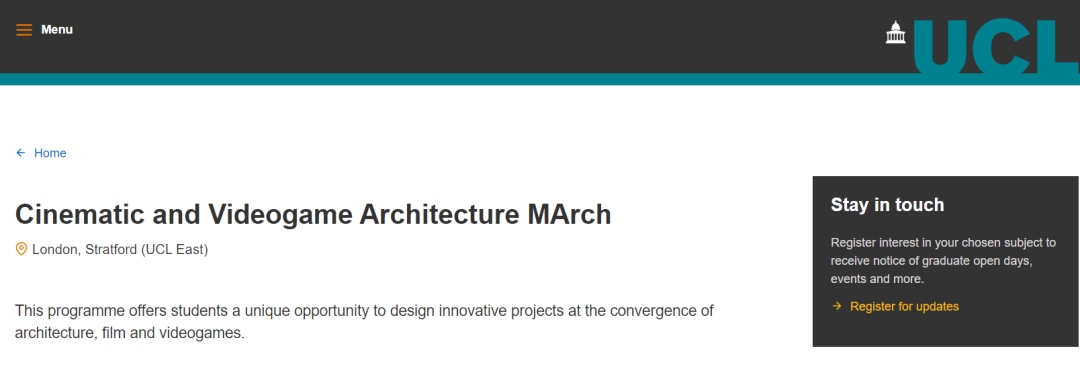
Task: Click the yellow arrow before Register for updates
Action: (837, 306)
